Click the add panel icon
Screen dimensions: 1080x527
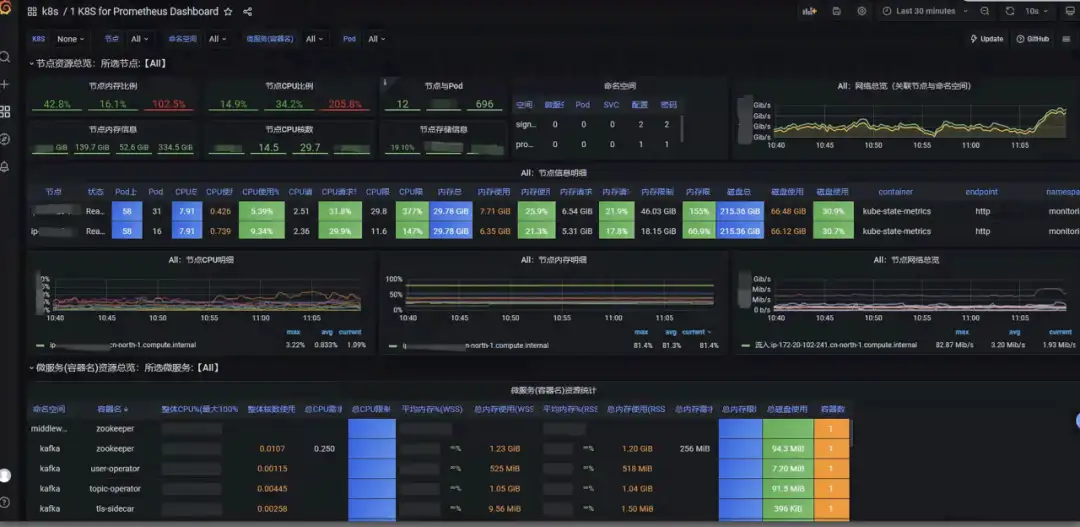pyautogui.click(x=809, y=11)
